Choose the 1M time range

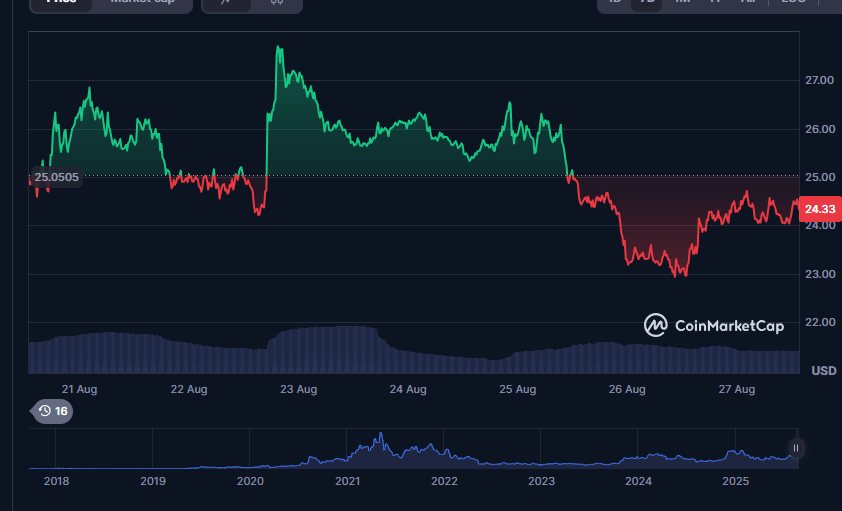tap(682, 3)
